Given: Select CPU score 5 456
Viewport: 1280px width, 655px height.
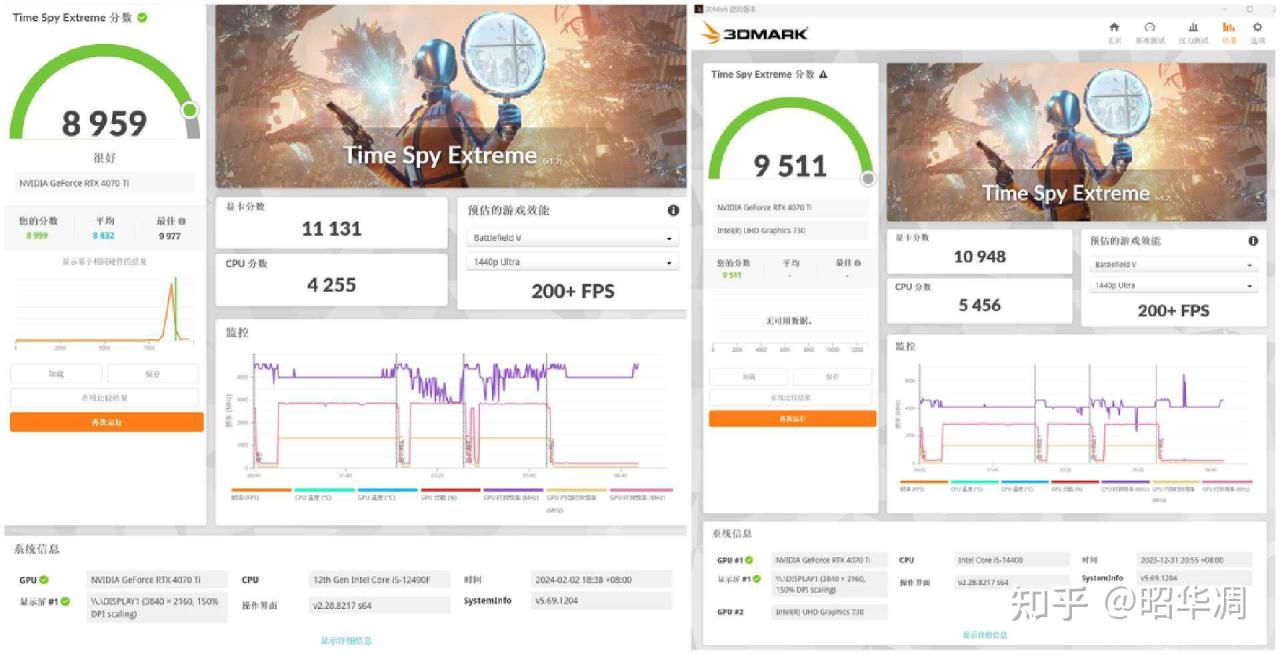Looking at the screenshot, I should click(x=980, y=305).
